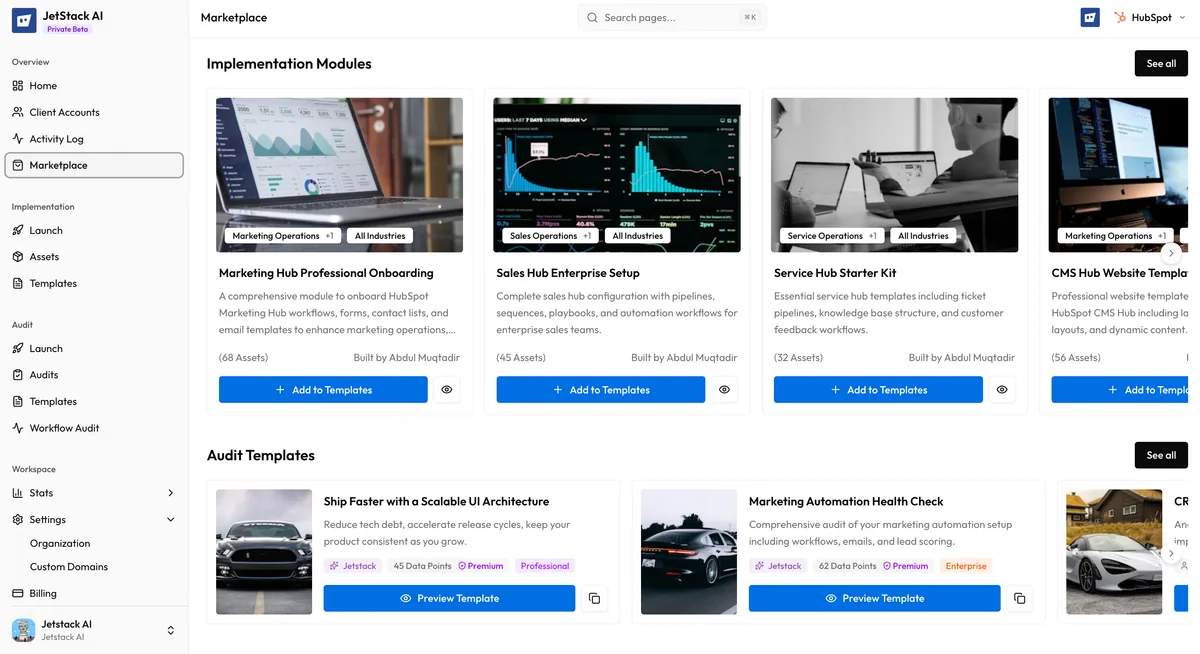Go to Home in the Overview menu

click(x=42, y=85)
